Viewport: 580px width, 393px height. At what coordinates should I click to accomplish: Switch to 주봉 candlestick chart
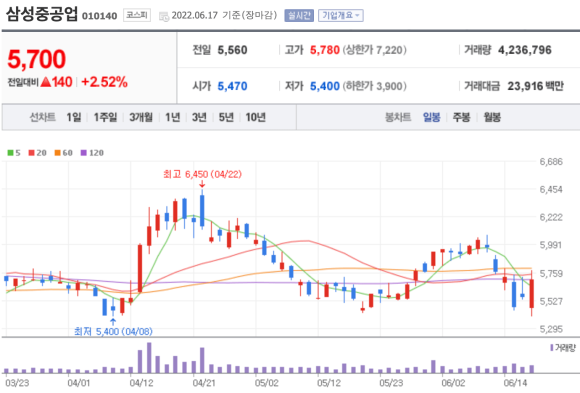[x=462, y=117]
